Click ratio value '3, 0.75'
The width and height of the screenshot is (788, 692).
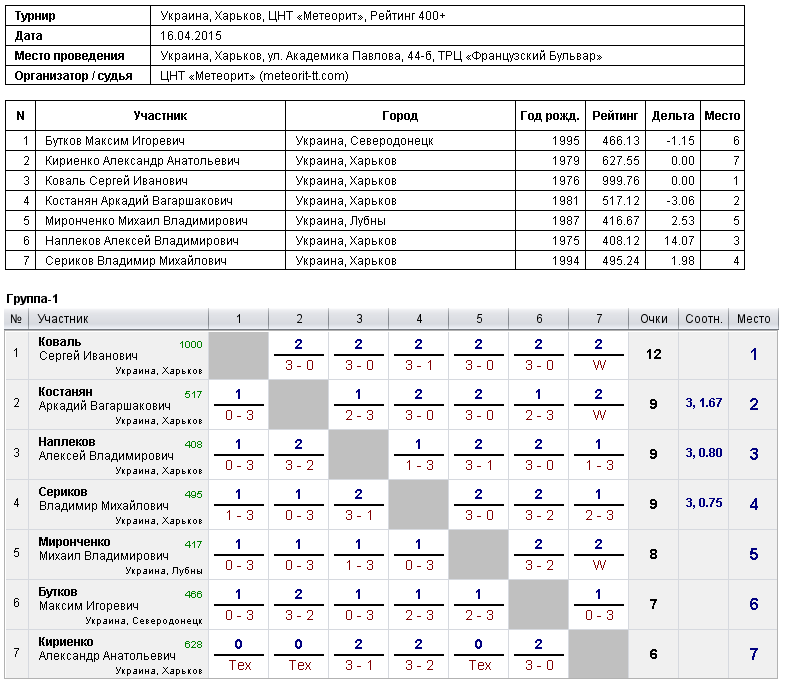tap(704, 503)
